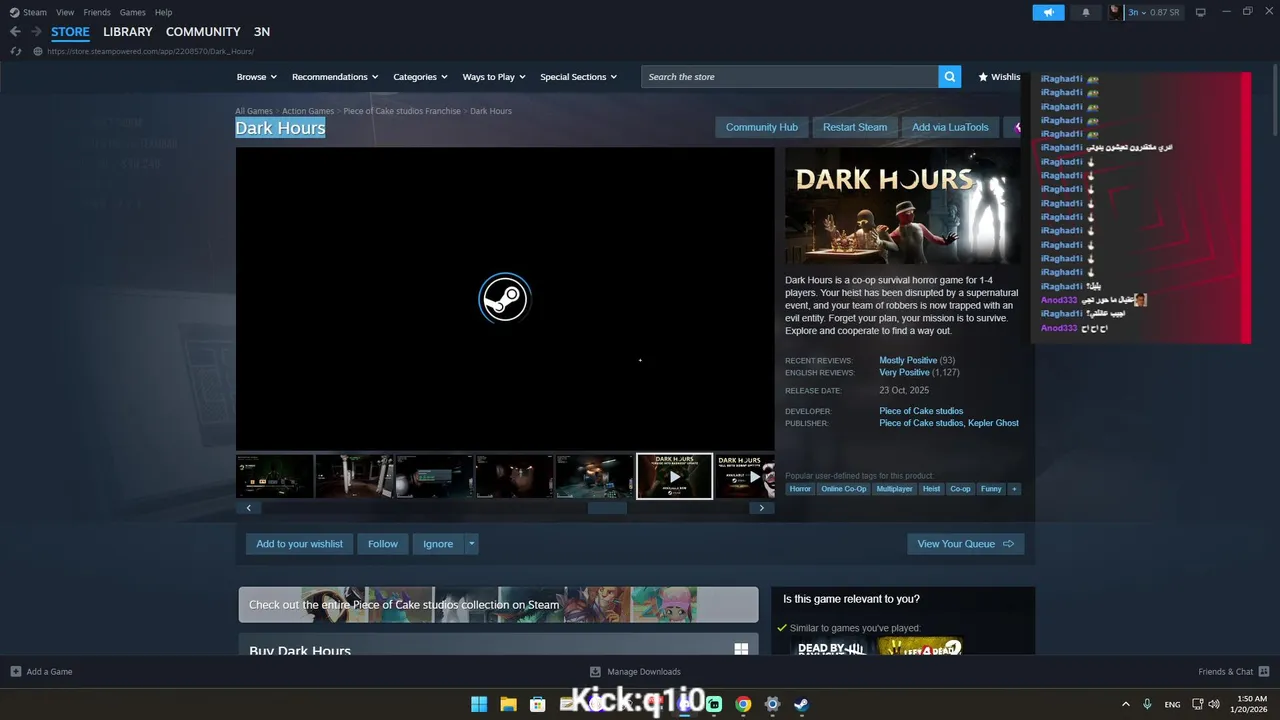Open Google Chrome from the taskbar
Viewport: 1280px width, 720px height.
(743, 704)
